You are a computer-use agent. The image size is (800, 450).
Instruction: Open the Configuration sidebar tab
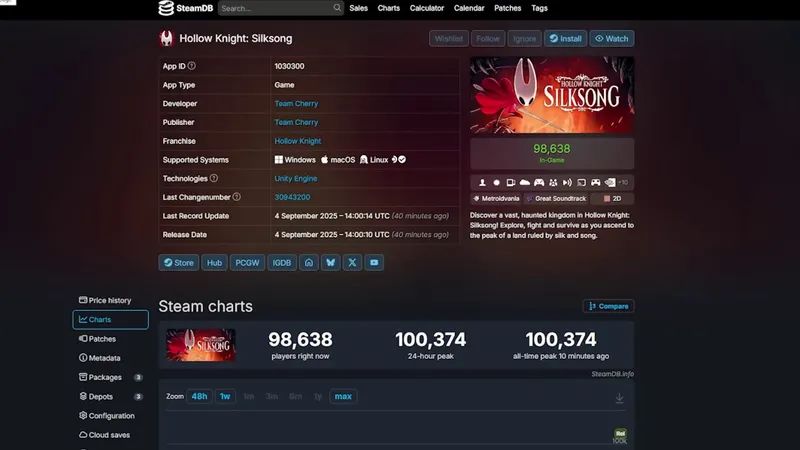tap(110, 416)
